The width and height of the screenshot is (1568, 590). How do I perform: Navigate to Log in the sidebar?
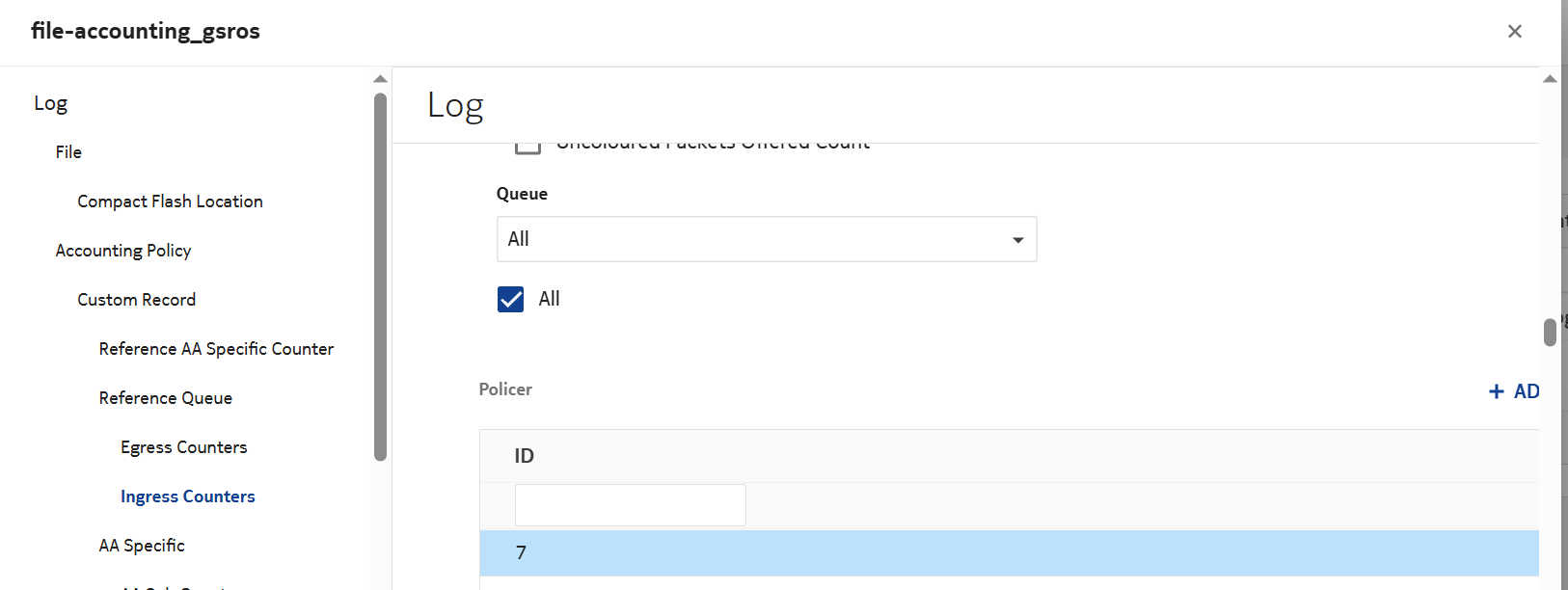(x=51, y=103)
